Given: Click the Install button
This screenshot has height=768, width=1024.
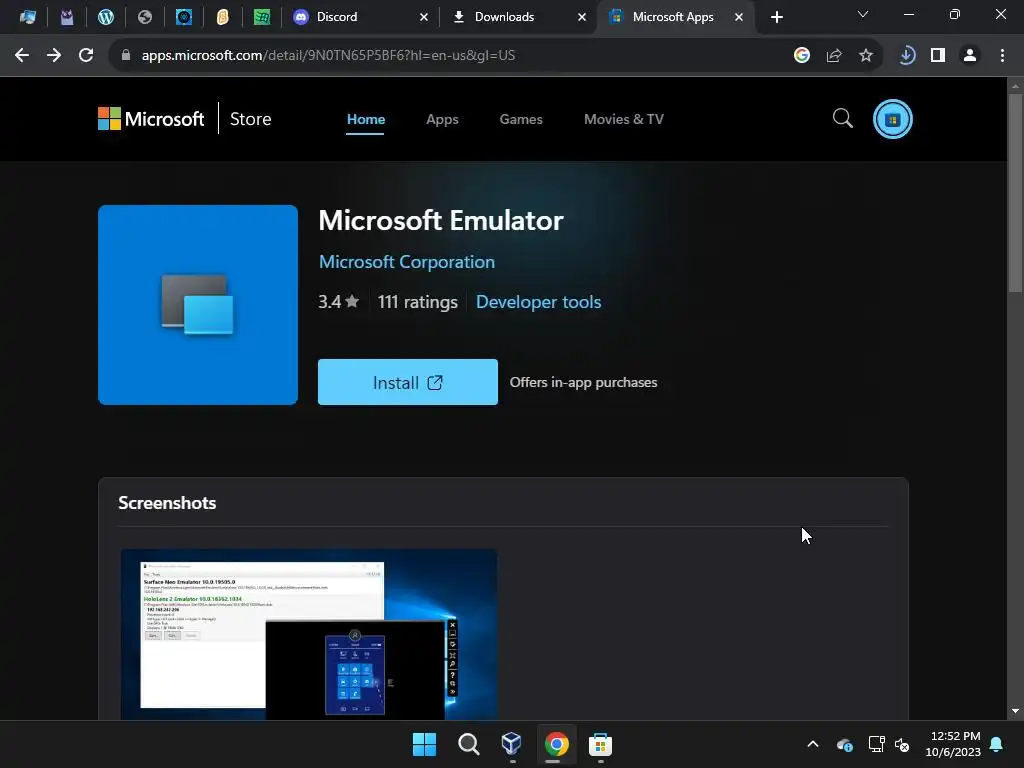Looking at the screenshot, I should pyautogui.click(x=408, y=382).
